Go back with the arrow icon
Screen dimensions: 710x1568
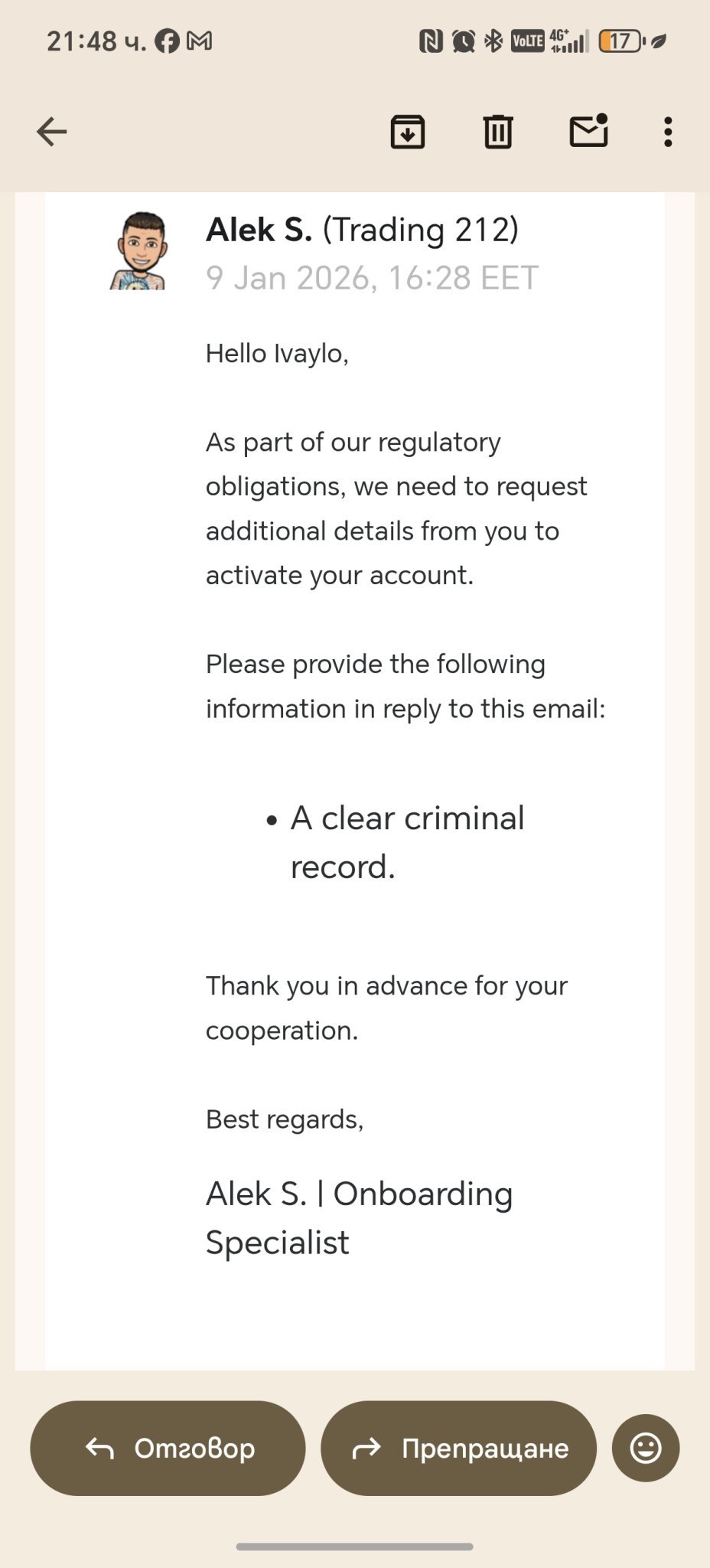point(52,132)
